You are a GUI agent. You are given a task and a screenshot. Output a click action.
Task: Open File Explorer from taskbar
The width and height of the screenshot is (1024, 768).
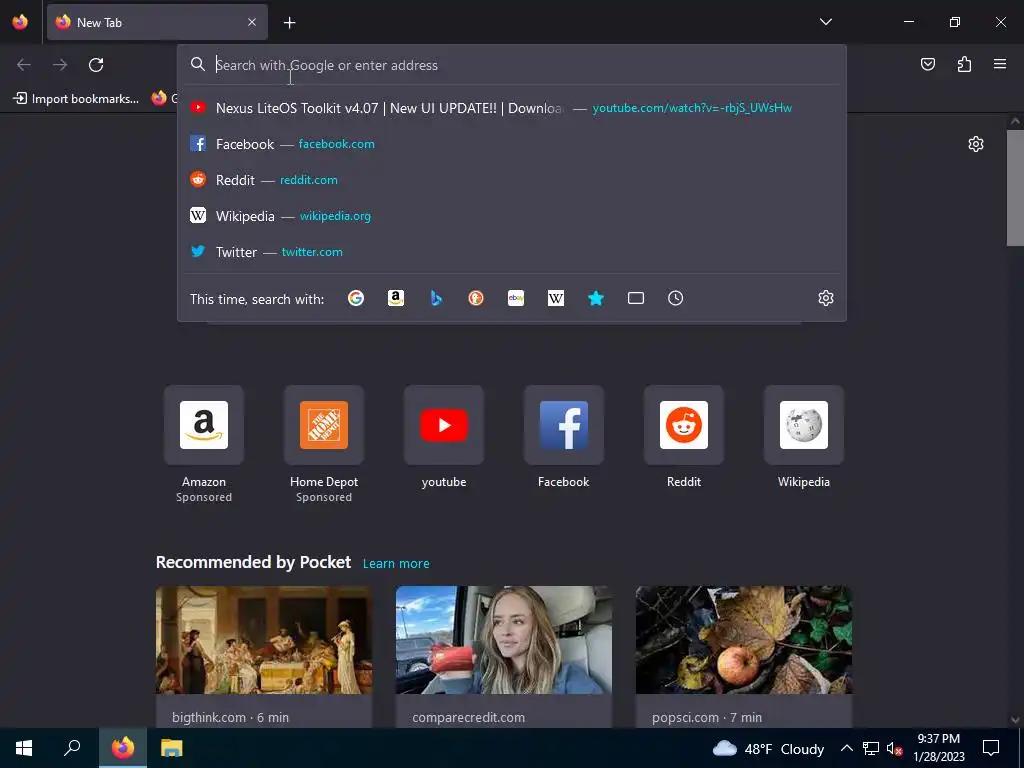pos(172,748)
